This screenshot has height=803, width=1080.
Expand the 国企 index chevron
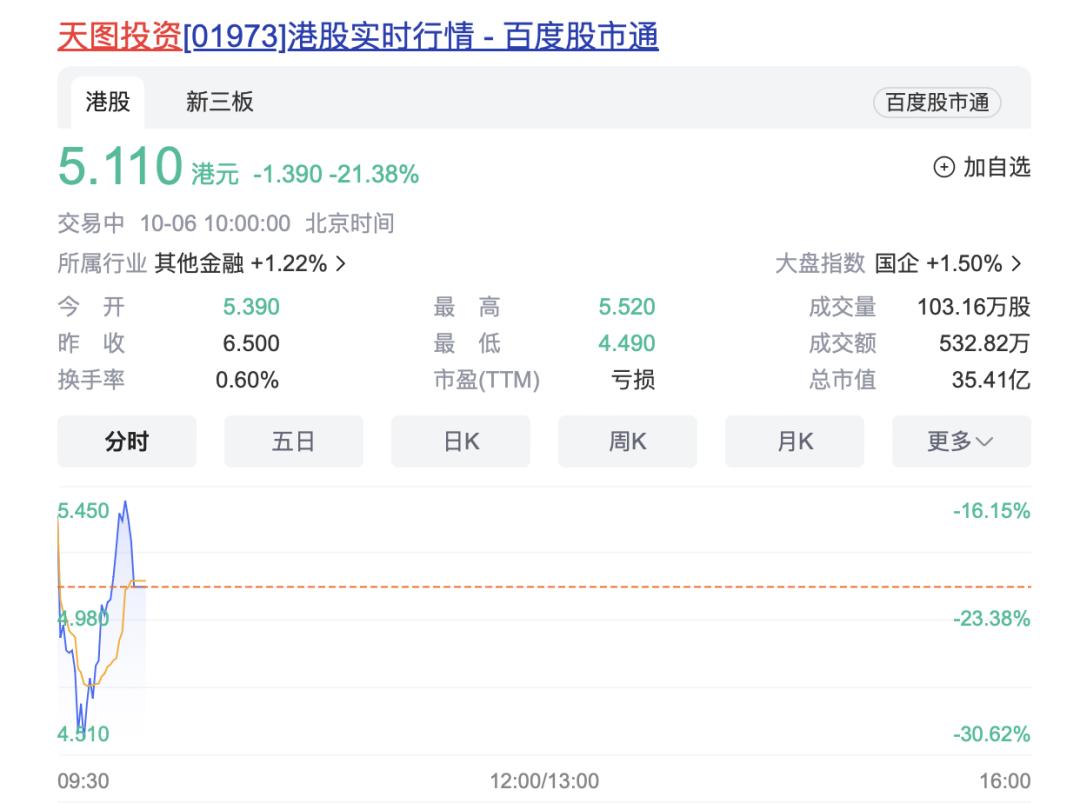[x=1017, y=264]
